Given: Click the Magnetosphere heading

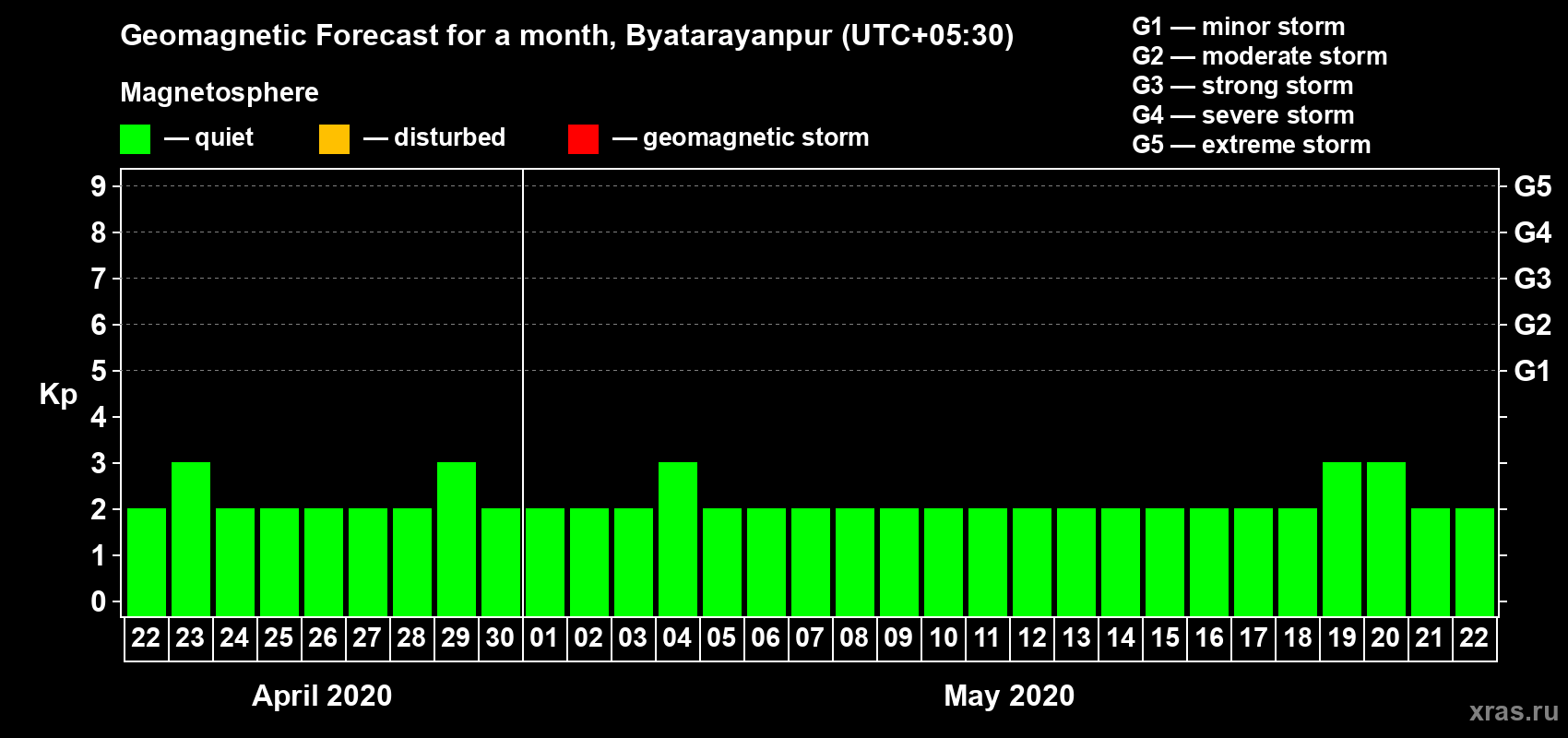Looking at the screenshot, I should click(220, 93).
